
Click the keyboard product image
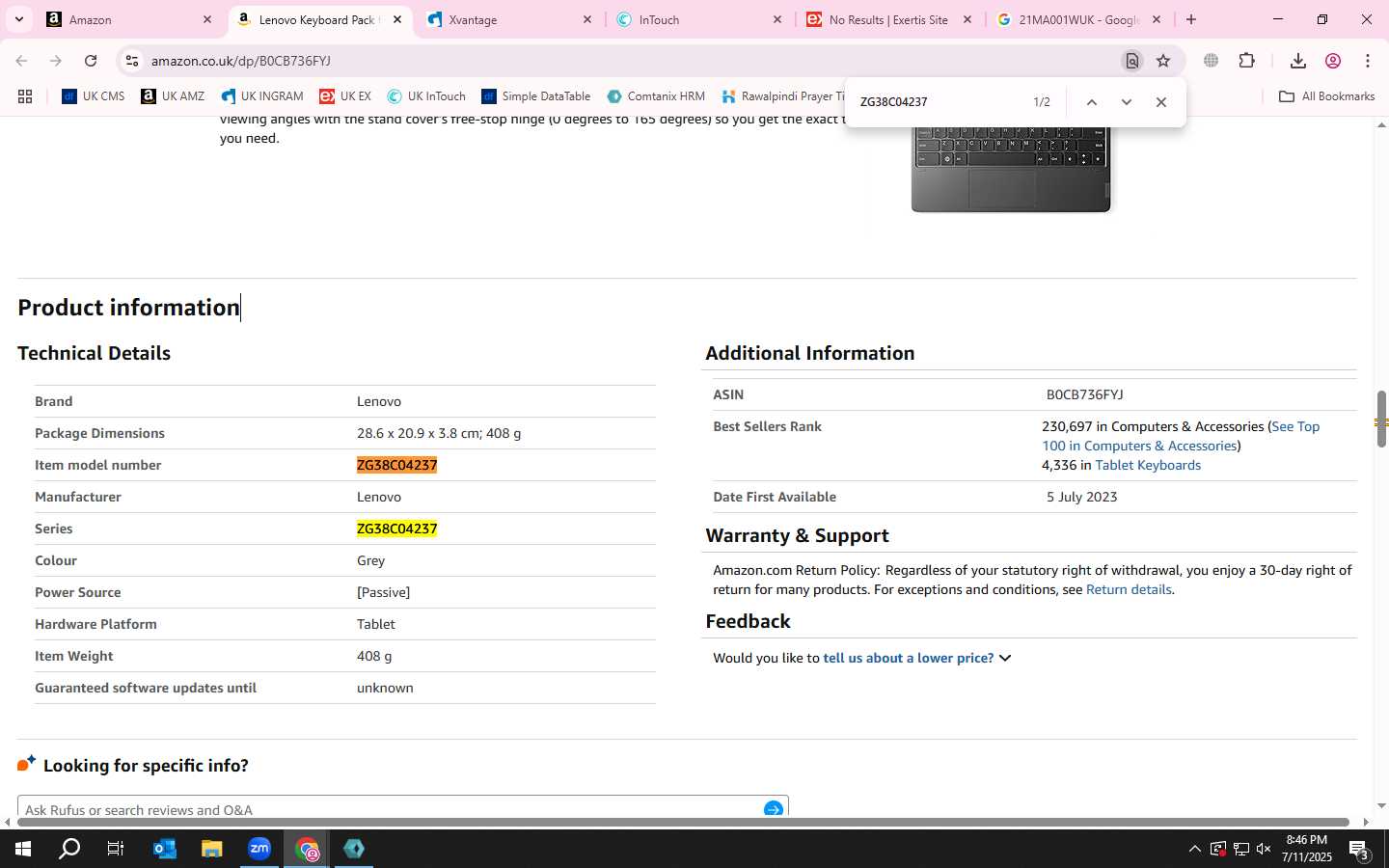click(x=1010, y=169)
